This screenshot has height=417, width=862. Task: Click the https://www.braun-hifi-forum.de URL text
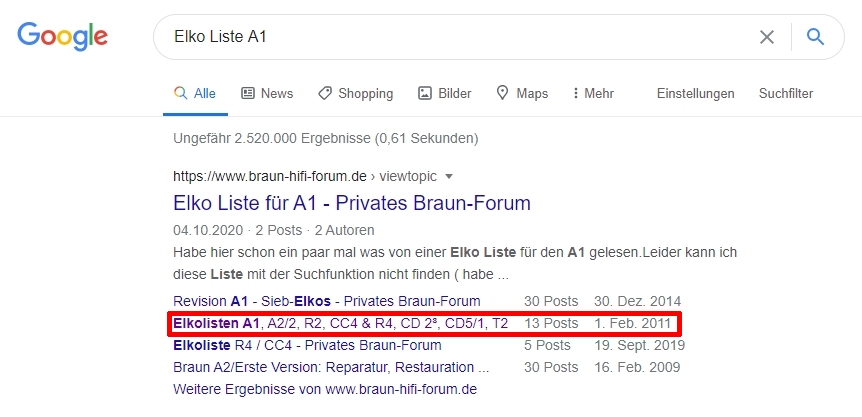point(269,176)
